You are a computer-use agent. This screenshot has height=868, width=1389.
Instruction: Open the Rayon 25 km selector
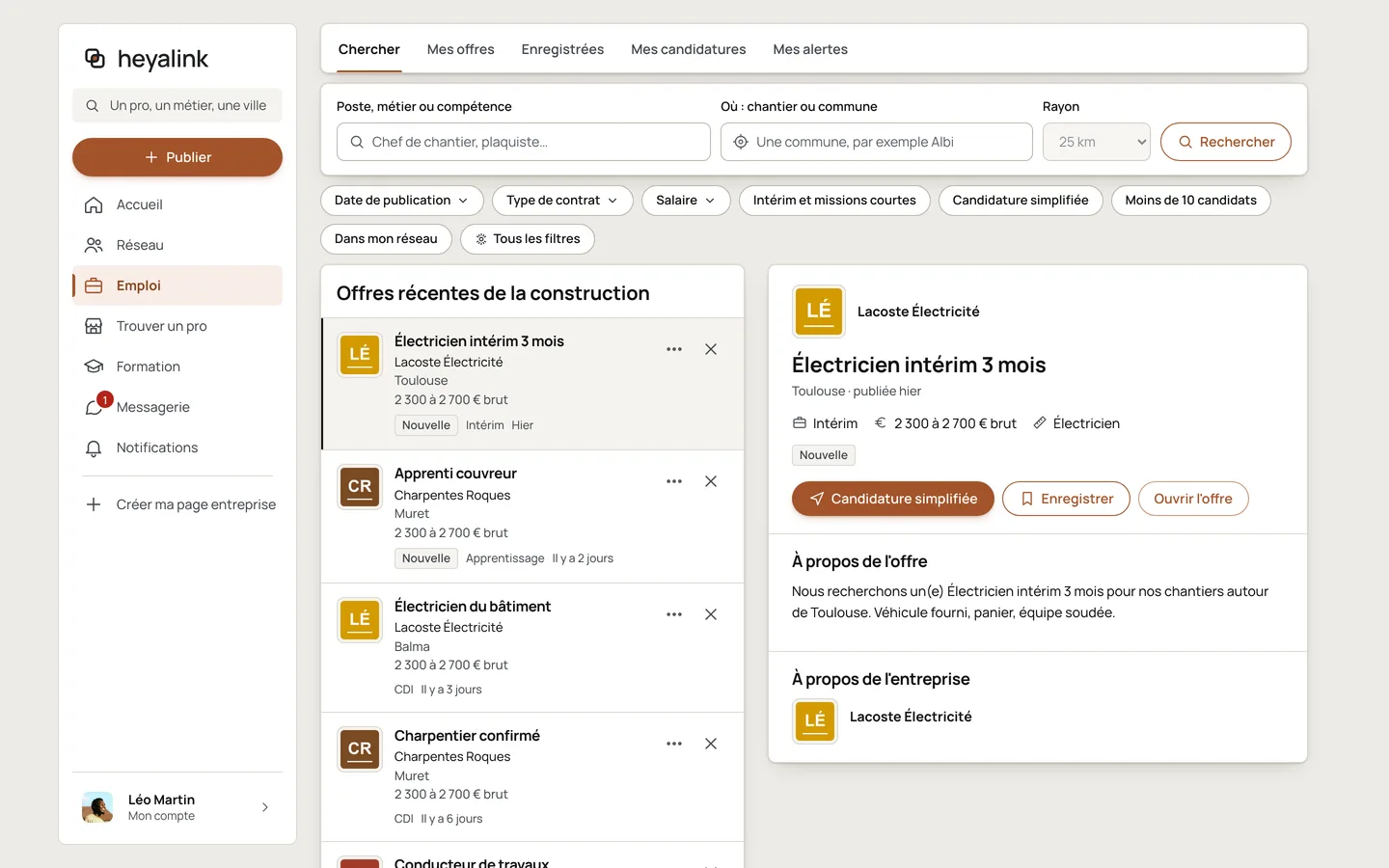coord(1097,142)
